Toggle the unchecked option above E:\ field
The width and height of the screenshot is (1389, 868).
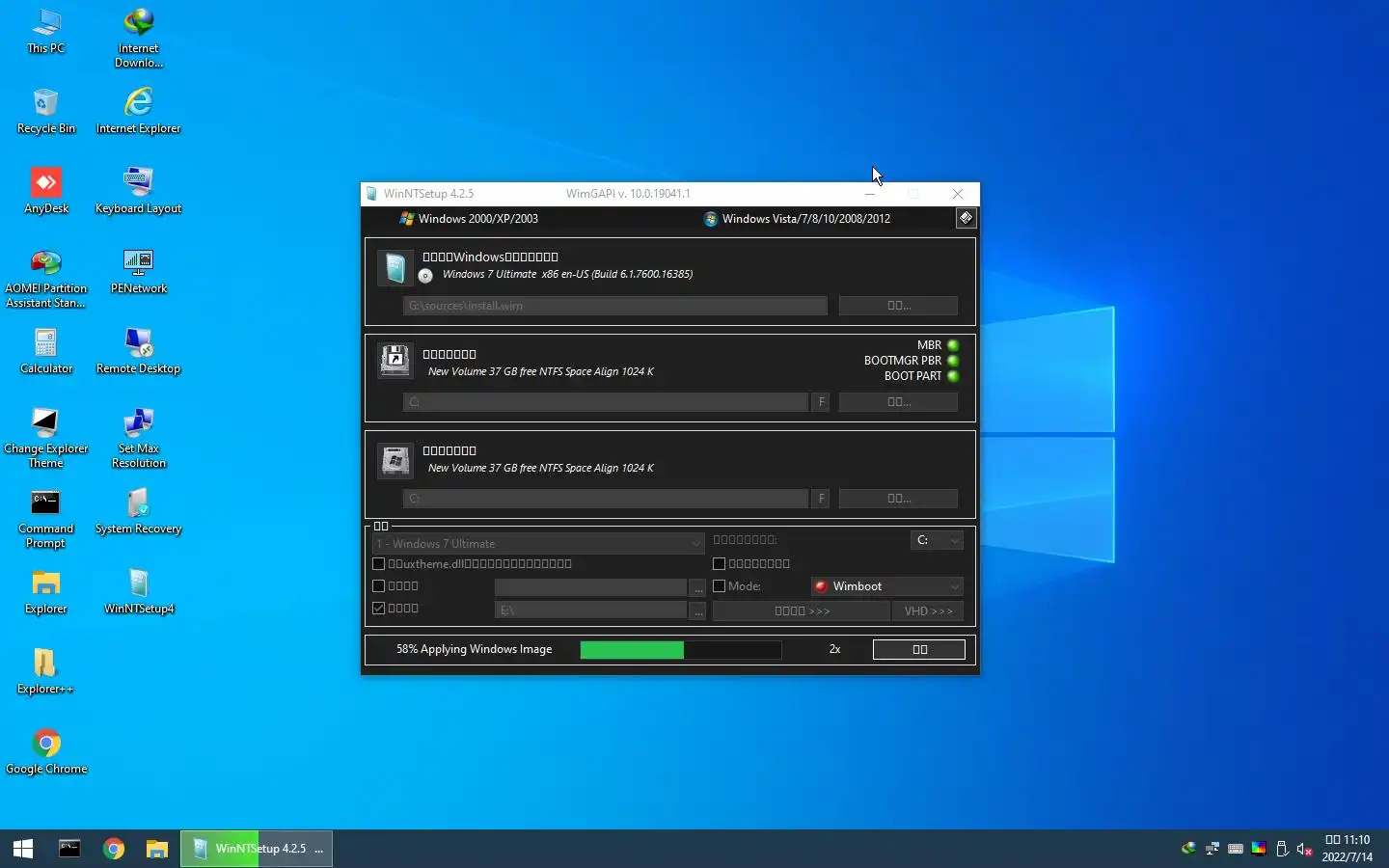379,586
